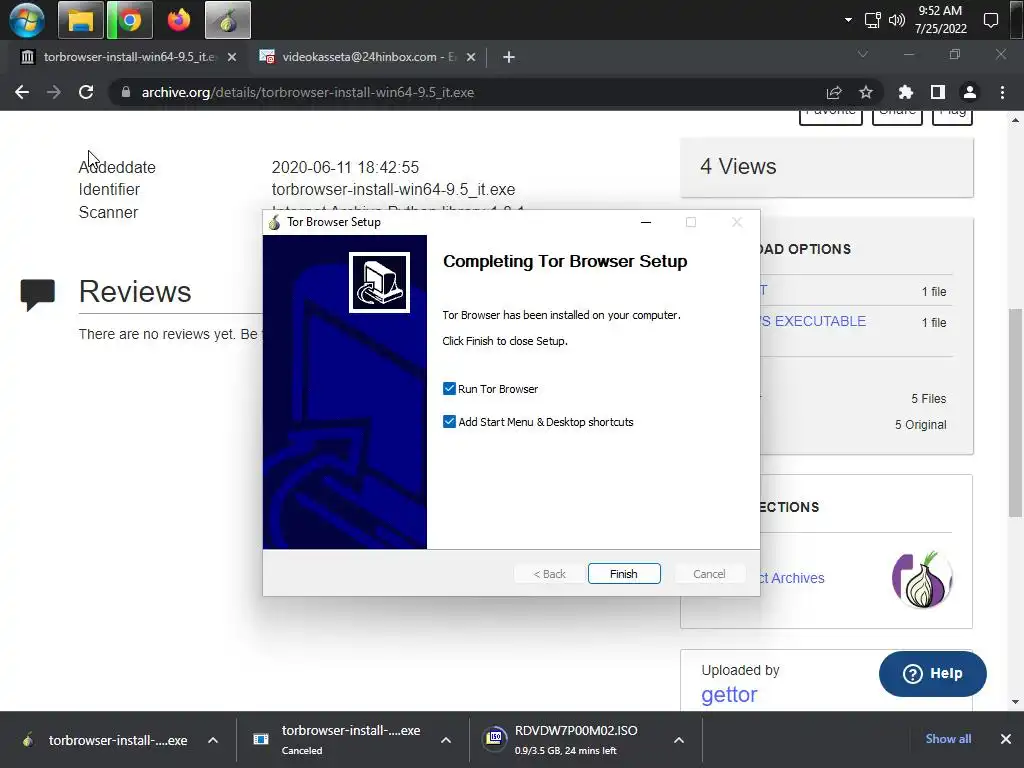1024x768 pixels.
Task: Click identifier torbrowser-install-win64-9.5_it.exe value
Action: pos(393,189)
